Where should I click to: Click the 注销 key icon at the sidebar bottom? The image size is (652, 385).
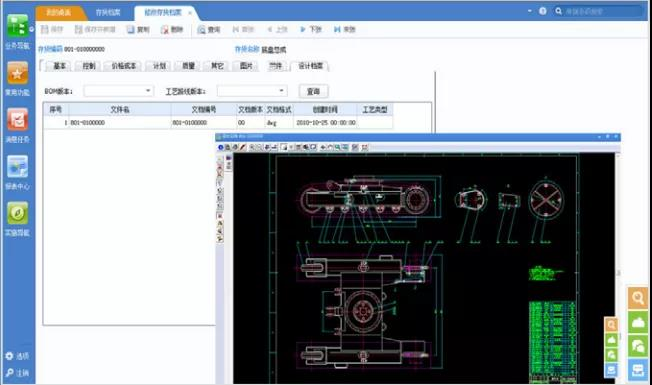[9, 373]
